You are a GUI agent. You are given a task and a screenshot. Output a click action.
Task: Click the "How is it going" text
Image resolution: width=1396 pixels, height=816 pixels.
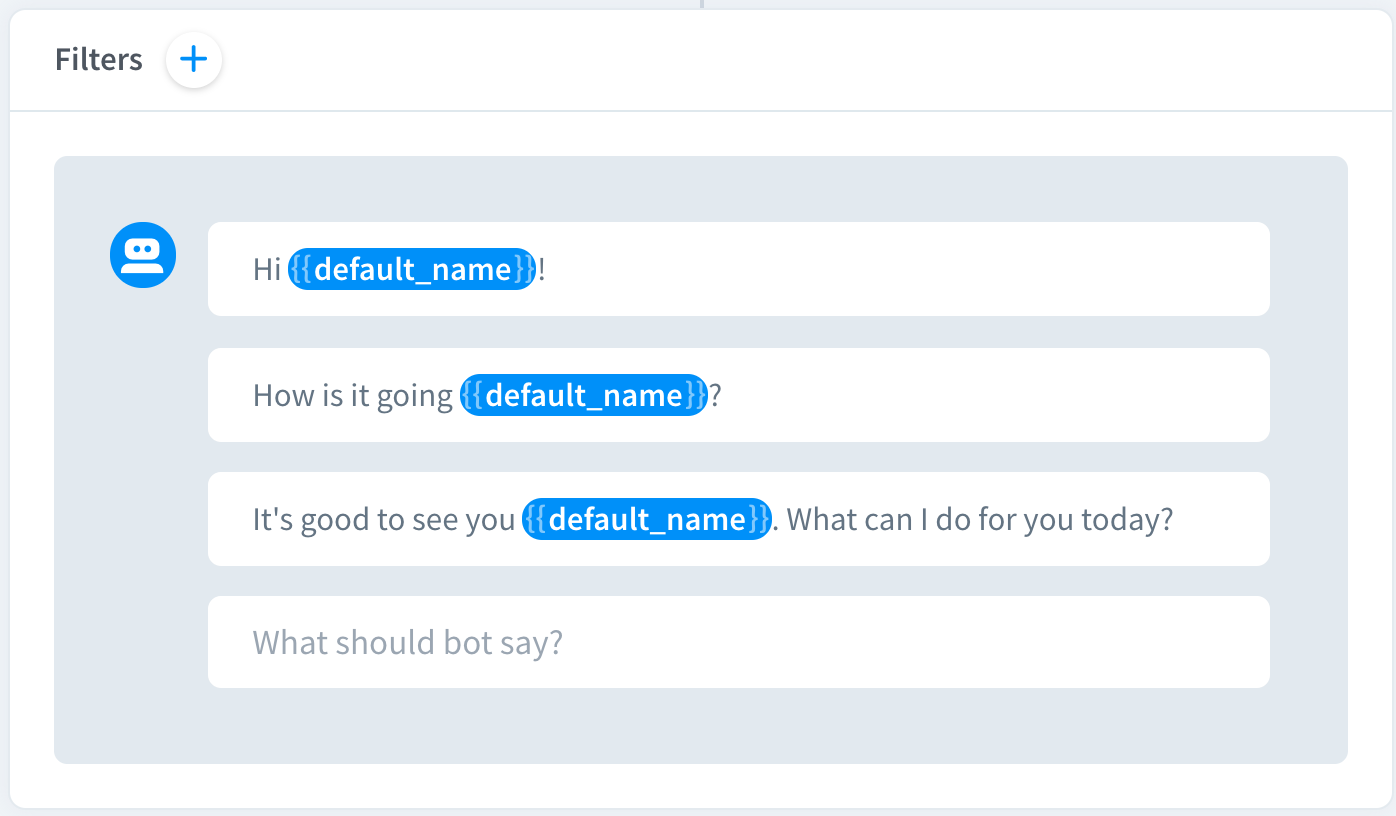coord(352,395)
